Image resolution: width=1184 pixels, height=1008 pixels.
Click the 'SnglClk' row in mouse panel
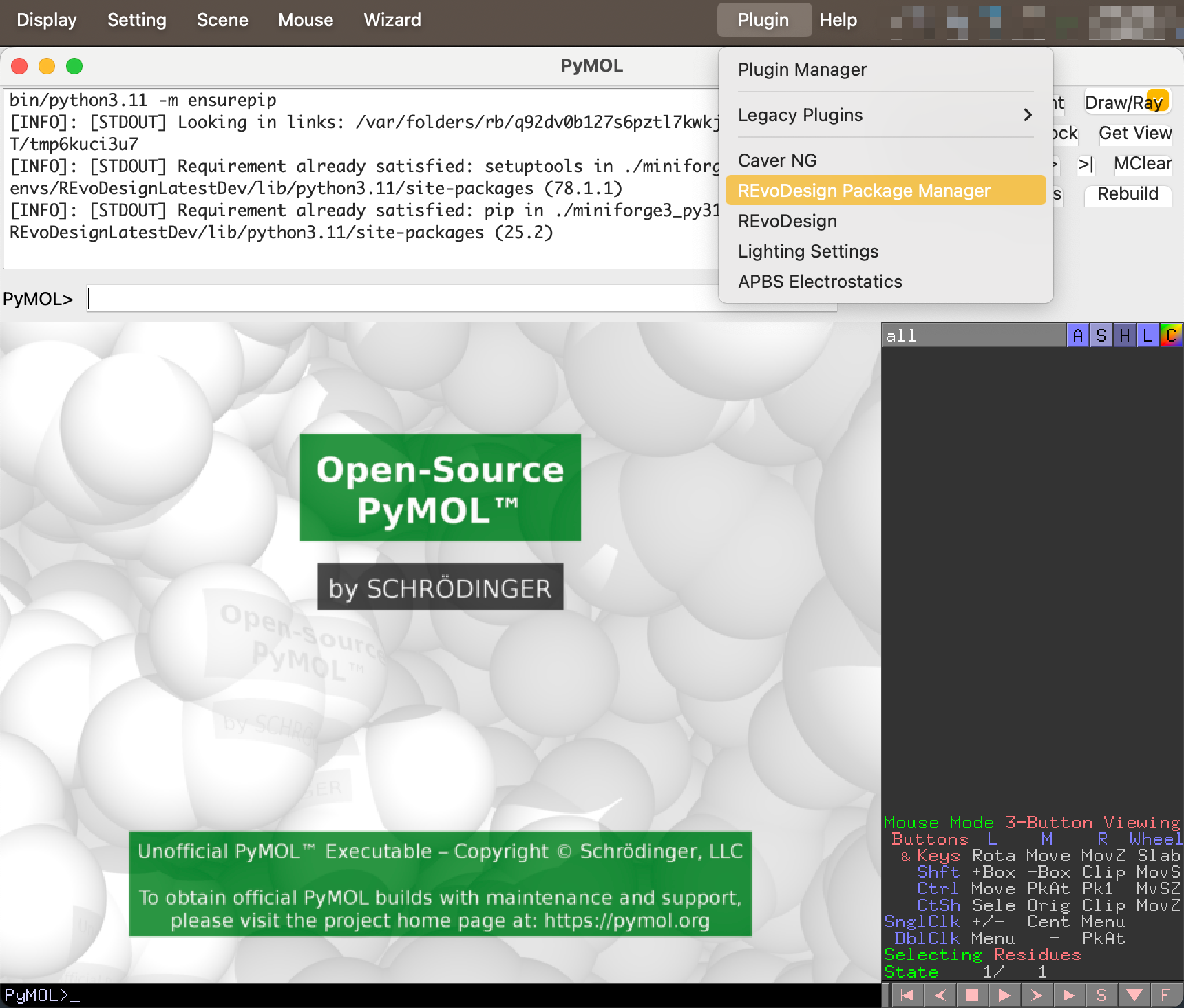click(x=1005, y=922)
